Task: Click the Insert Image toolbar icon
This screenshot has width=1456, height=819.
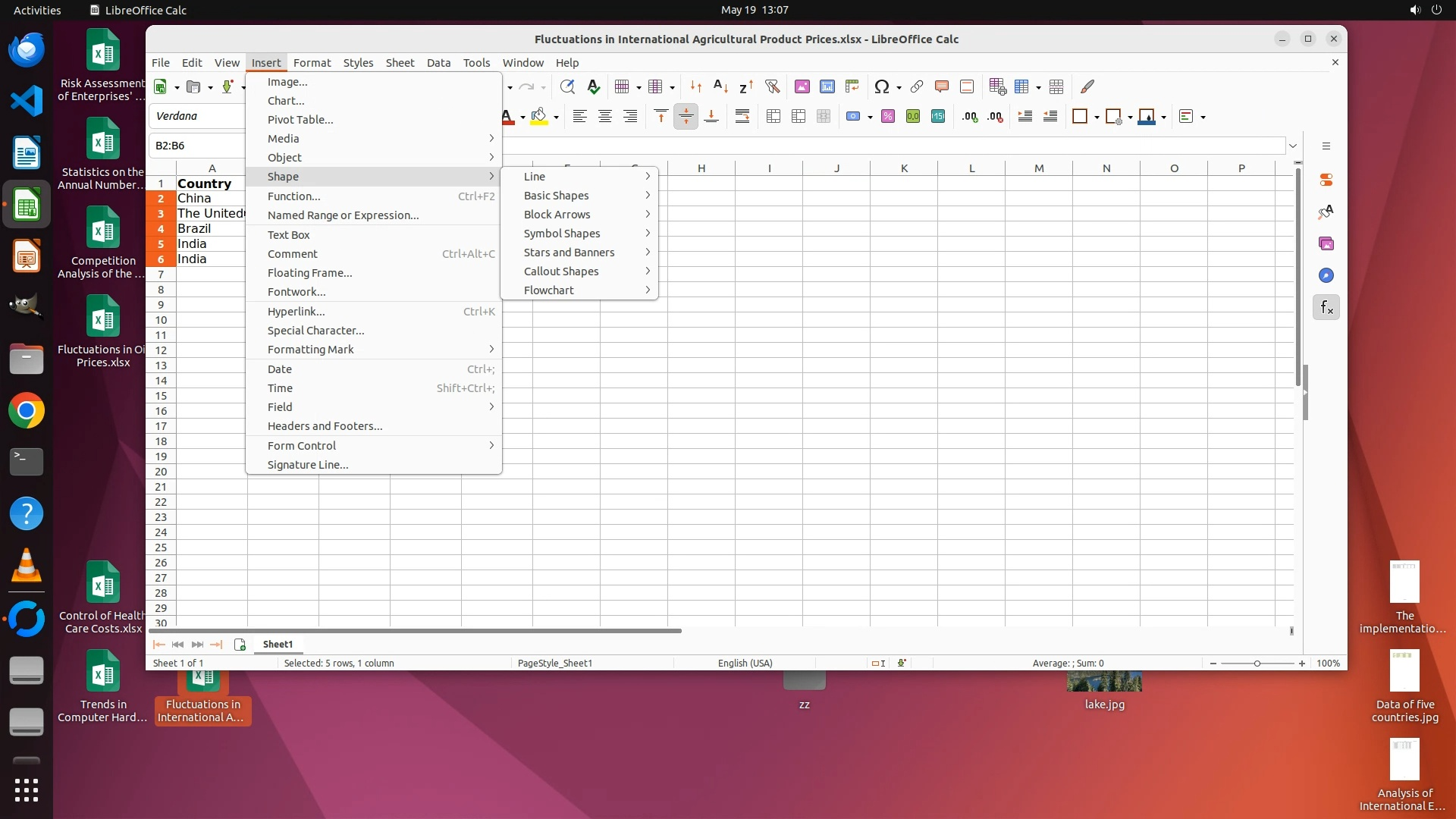Action: pyautogui.click(x=802, y=86)
